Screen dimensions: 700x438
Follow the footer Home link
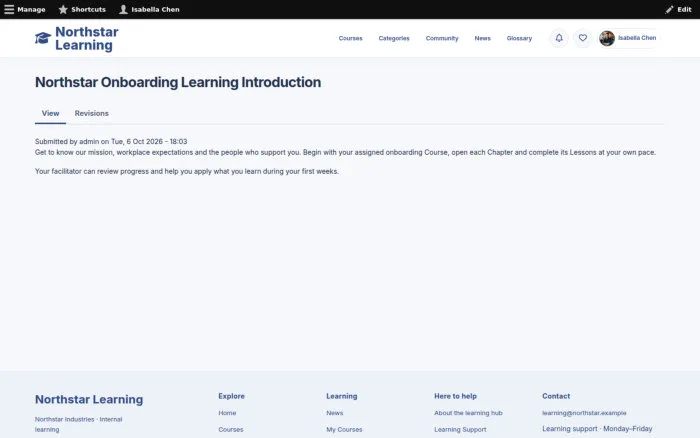[227, 413]
